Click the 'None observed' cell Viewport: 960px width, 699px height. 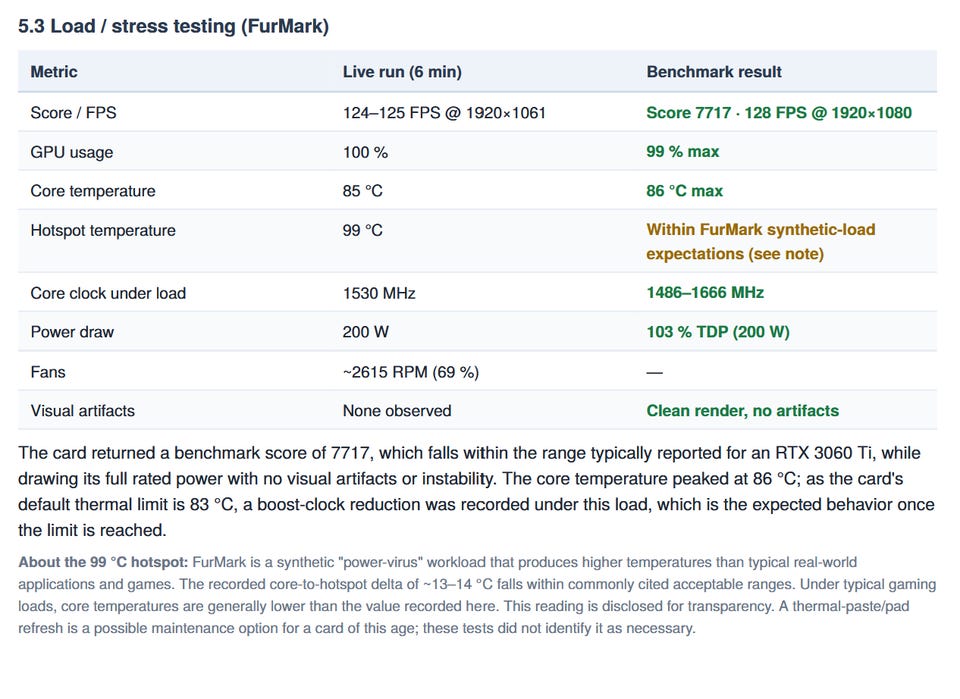[397, 411]
